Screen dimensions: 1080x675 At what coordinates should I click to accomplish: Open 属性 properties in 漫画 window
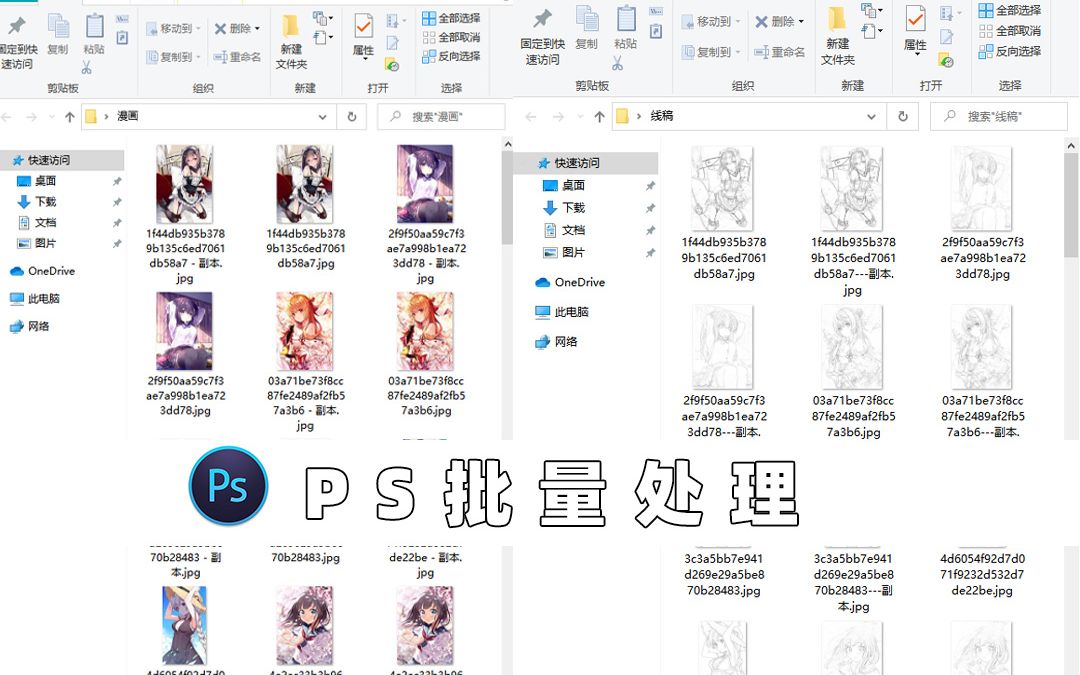[363, 36]
